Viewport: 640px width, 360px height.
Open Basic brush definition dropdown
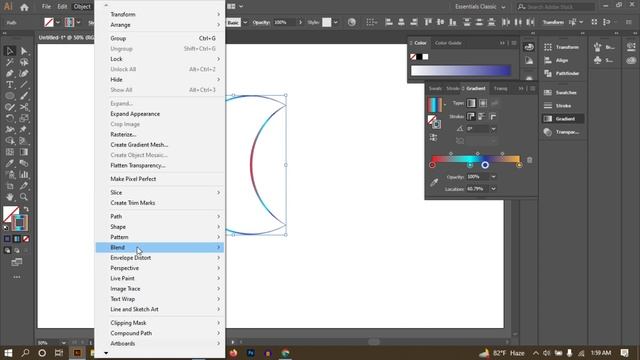(245, 22)
